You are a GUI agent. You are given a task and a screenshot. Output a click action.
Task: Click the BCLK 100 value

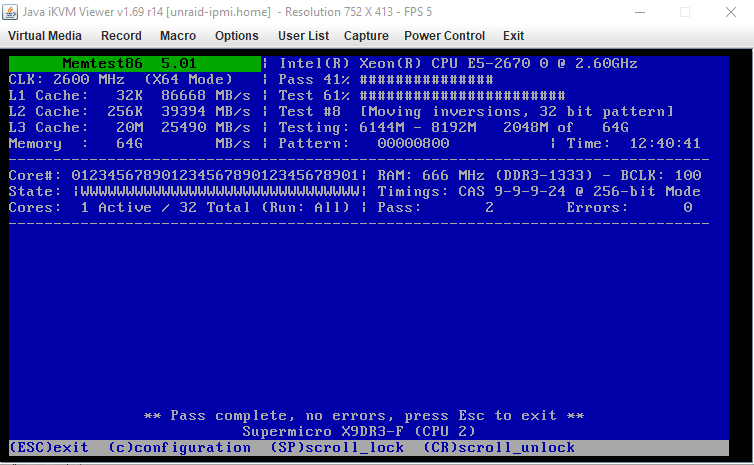click(x=688, y=176)
